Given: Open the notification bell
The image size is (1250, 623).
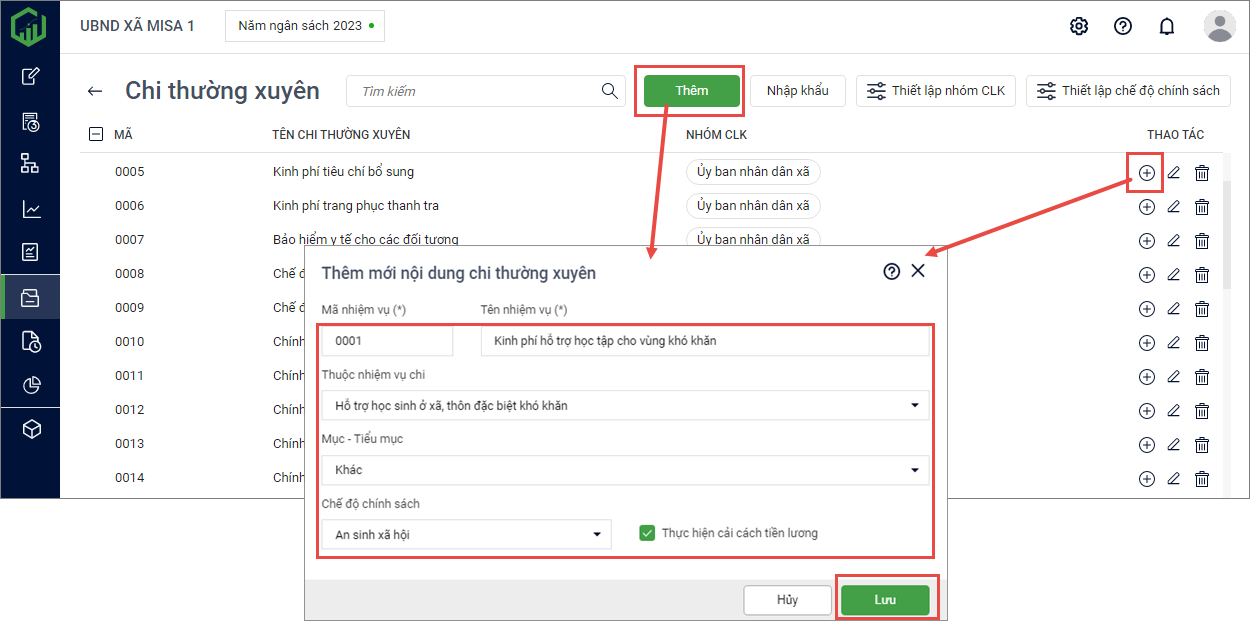Looking at the screenshot, I should click(x=1166, y=26).
